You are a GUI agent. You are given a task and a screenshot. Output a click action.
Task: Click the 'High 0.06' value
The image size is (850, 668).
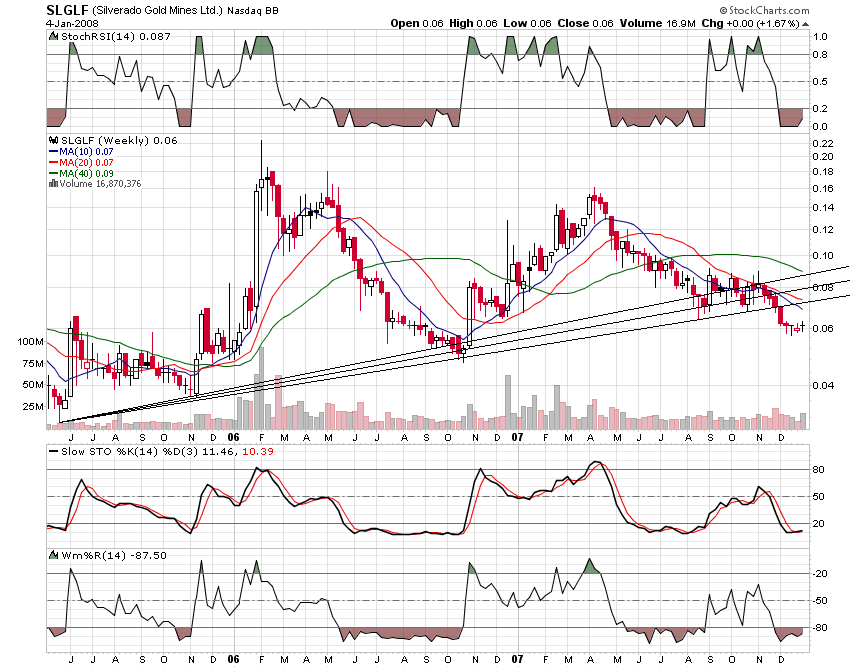tap(473, 23)
